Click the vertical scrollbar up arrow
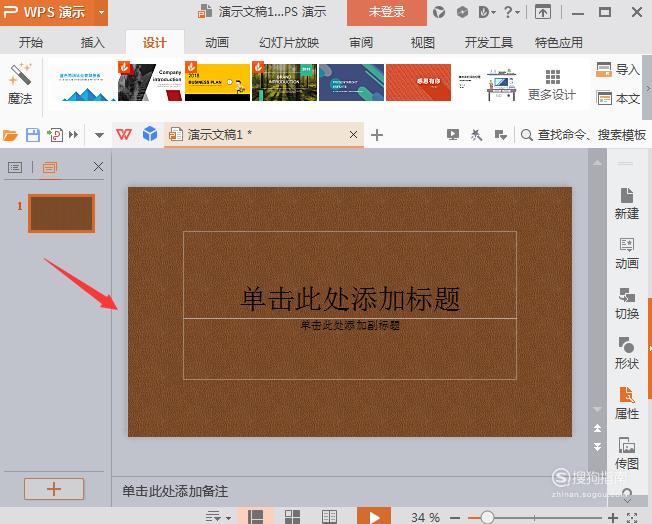The width and height of the screenshot is (652, 524). (598, 163)
